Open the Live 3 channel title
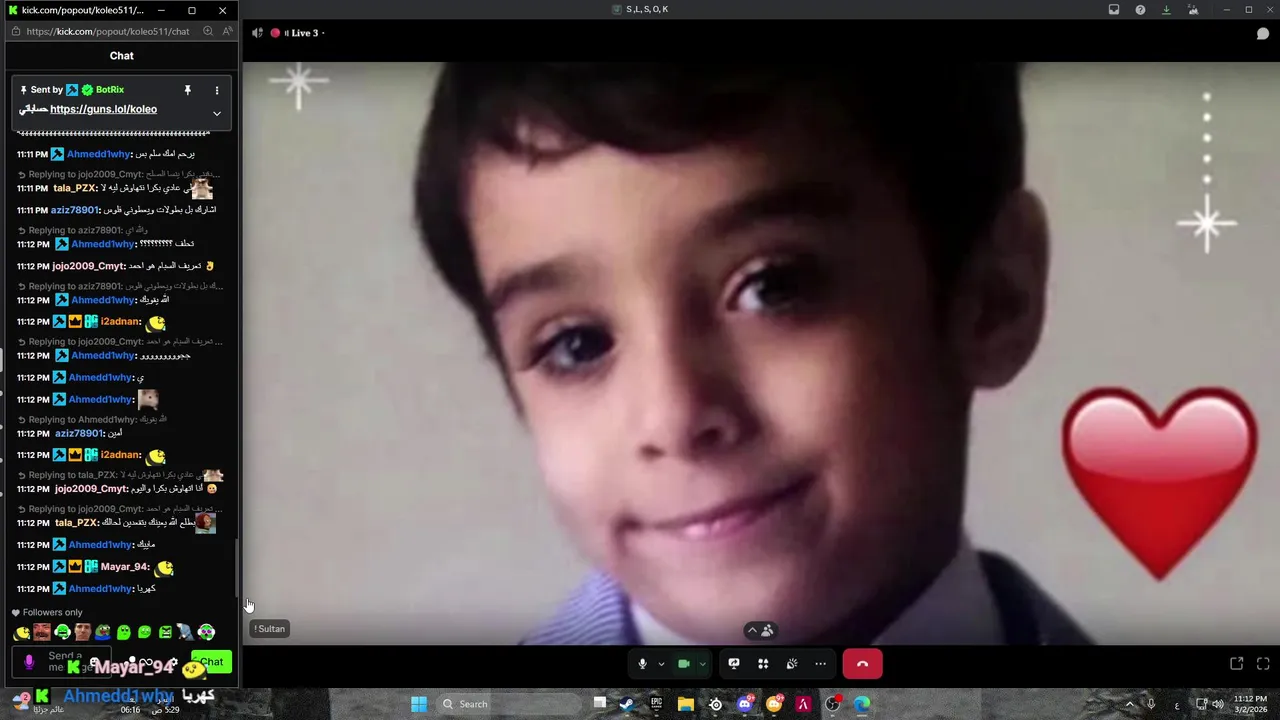The height and width of the screenshot is (720, 1280). point(304,33)
